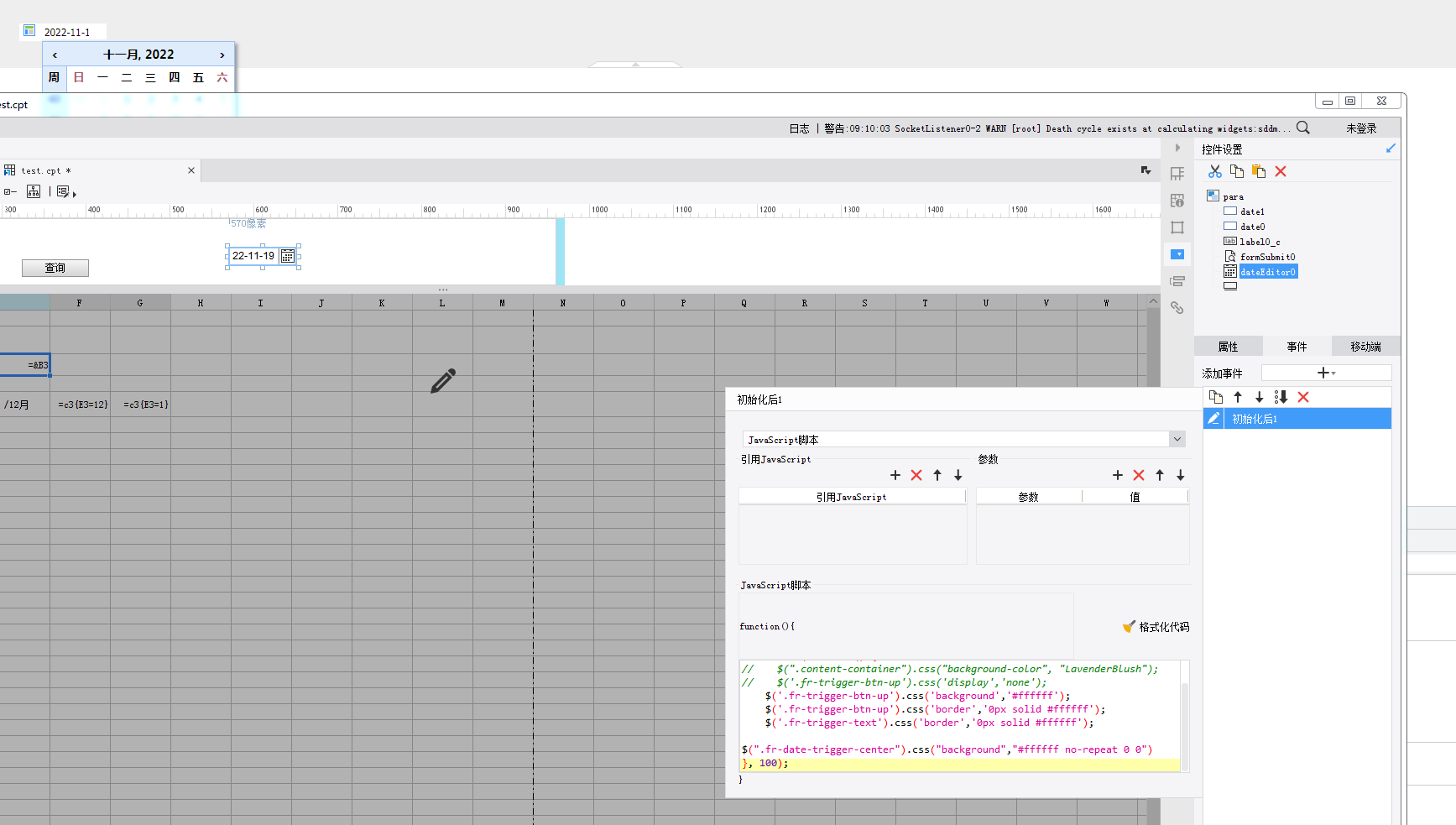Open the hierarchy structure toolbar icon
Image resolution: width=1456 pixels, height=825 pixels.
pos(34,191)
